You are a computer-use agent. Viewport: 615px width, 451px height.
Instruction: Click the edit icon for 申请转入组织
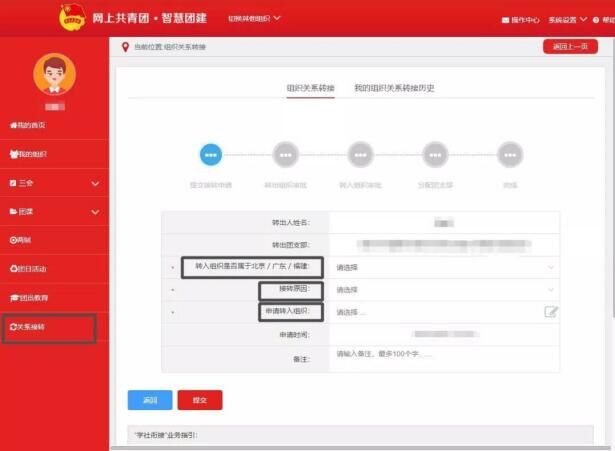pyautogui.click(x=551, y=312)
